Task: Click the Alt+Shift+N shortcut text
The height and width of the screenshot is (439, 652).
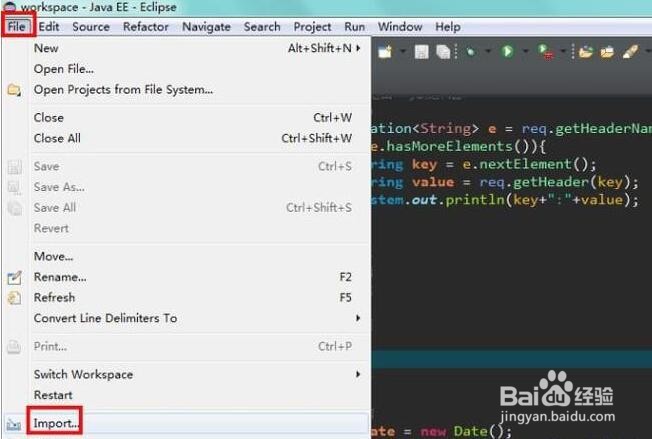Action: pos(320,48)
